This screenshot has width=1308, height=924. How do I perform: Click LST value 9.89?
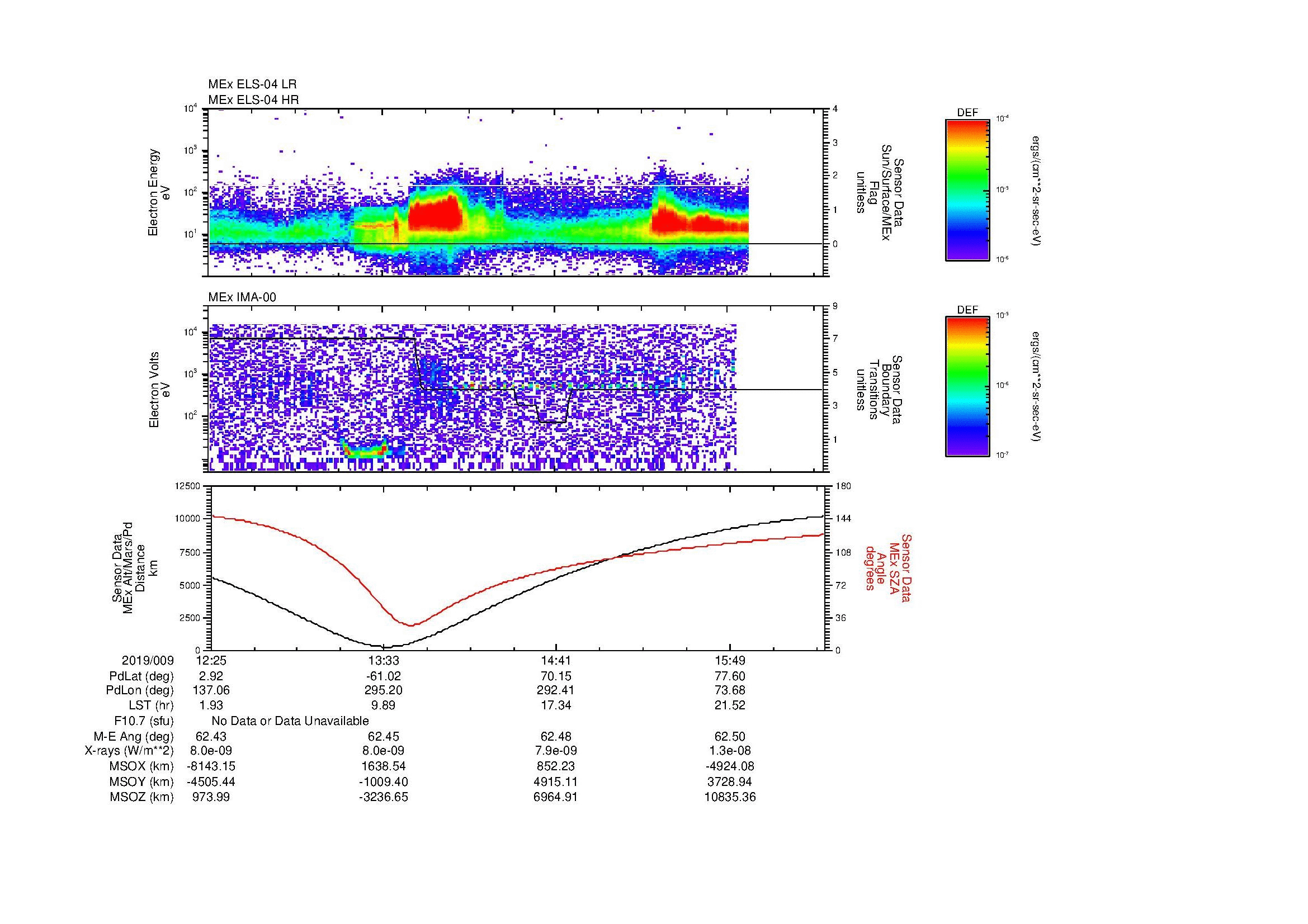[384, 705]
